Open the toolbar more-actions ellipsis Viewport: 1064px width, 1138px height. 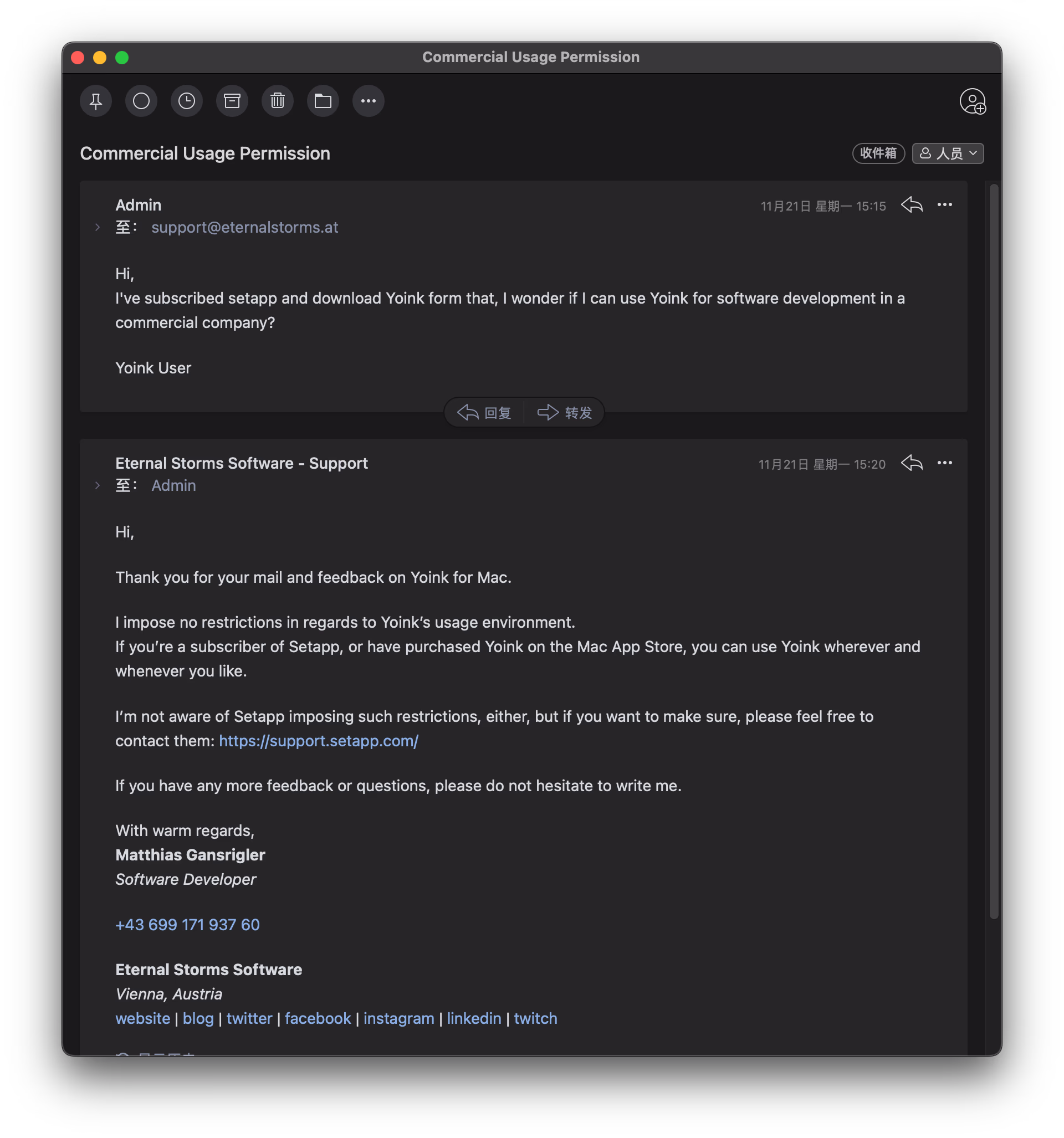pos(368,101)
